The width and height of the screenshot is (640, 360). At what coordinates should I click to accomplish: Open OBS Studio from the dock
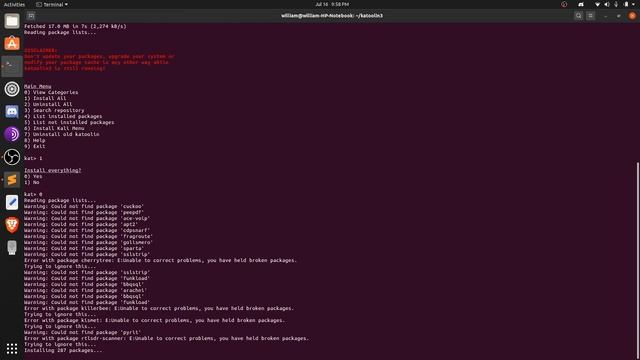click(12, 157)
